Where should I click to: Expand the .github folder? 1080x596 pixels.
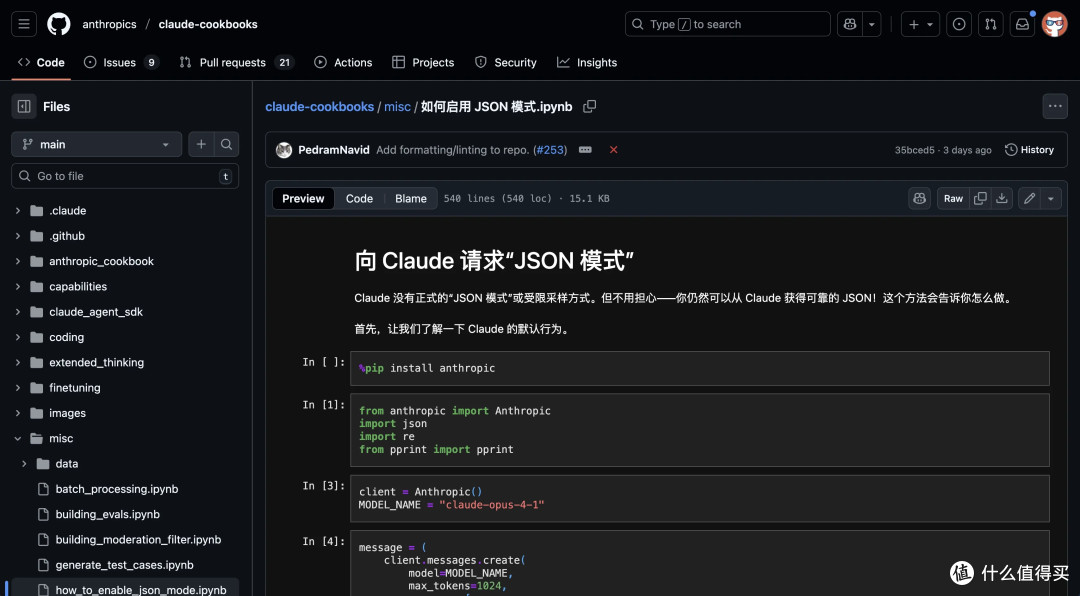pos(18,236)
